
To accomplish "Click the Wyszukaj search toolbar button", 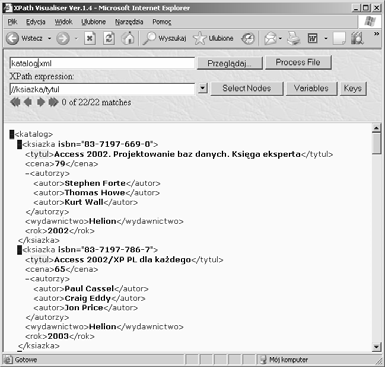I will coord(164,38).
